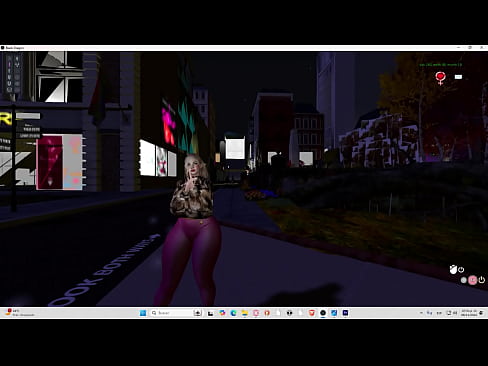
Task: Click the pink round HUD button
Action: (x=472, y=280)
